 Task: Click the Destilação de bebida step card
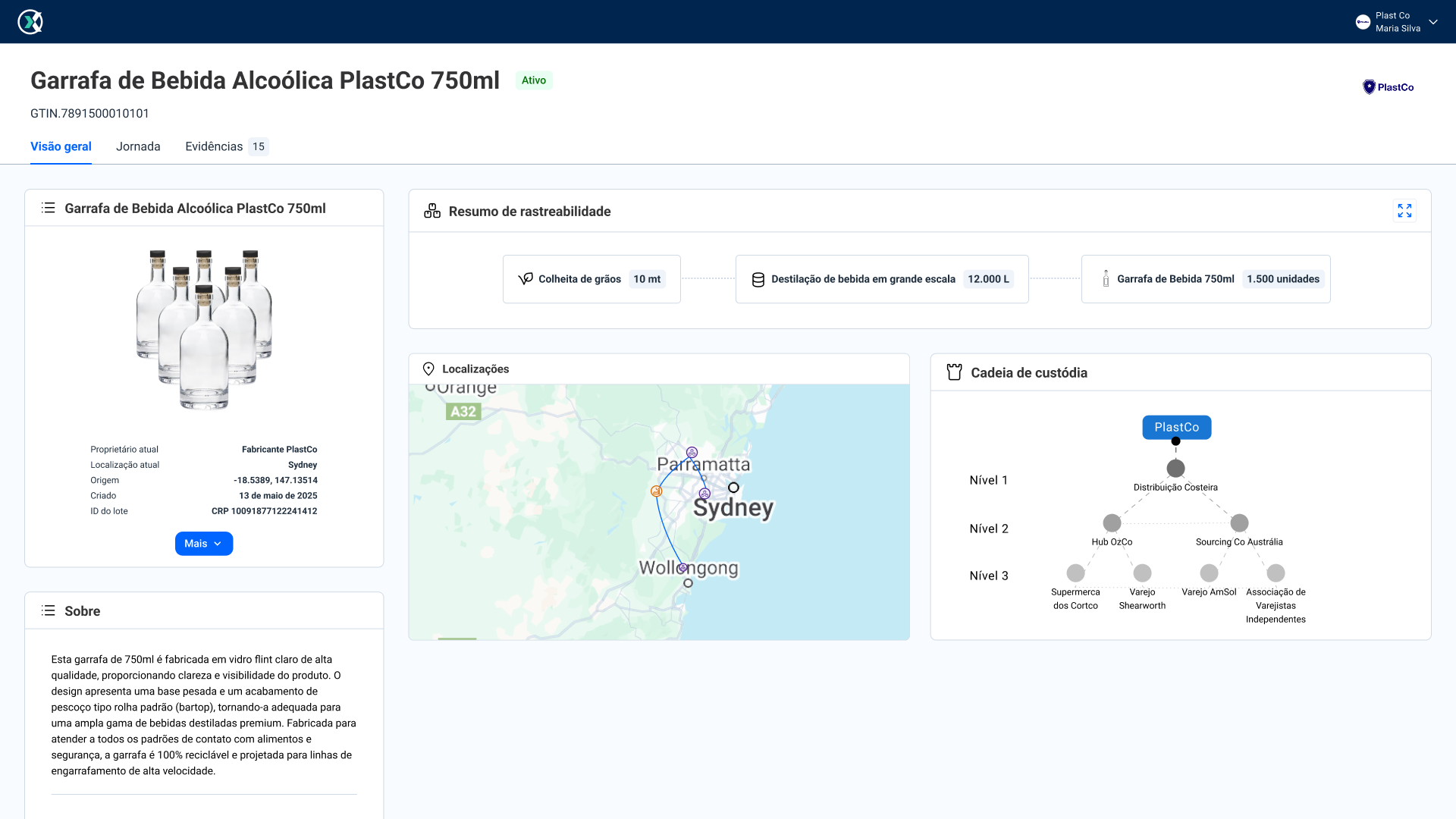(881, 279)
